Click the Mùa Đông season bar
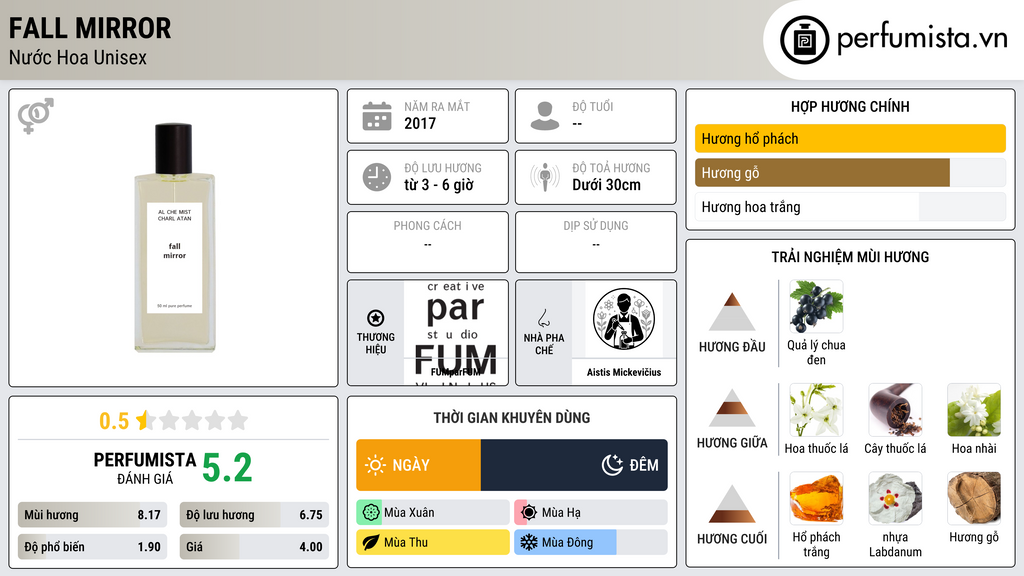Screen dimensions: 1024x576 pos(591,542)
